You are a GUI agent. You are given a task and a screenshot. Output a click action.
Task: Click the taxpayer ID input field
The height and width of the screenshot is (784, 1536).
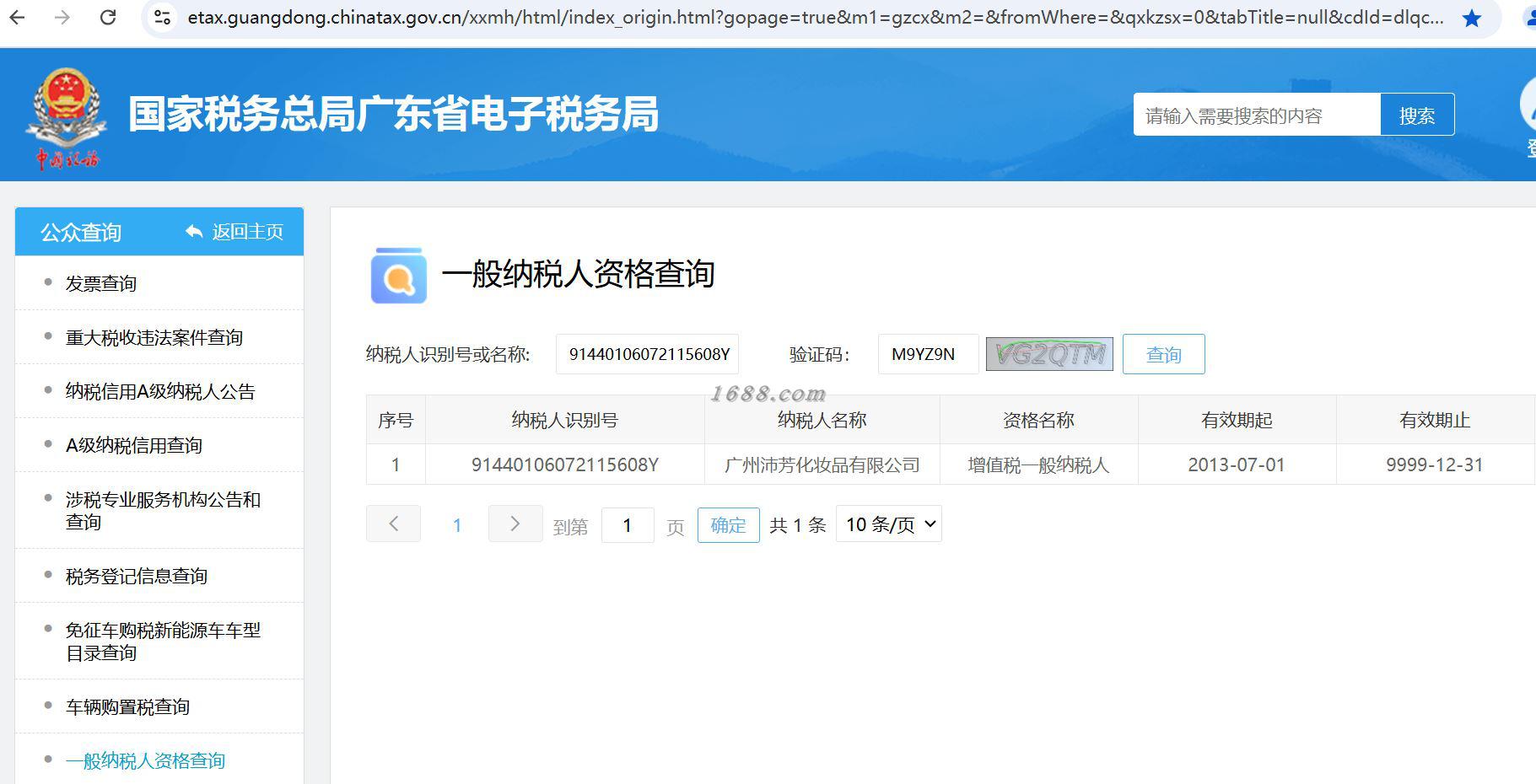647,354
